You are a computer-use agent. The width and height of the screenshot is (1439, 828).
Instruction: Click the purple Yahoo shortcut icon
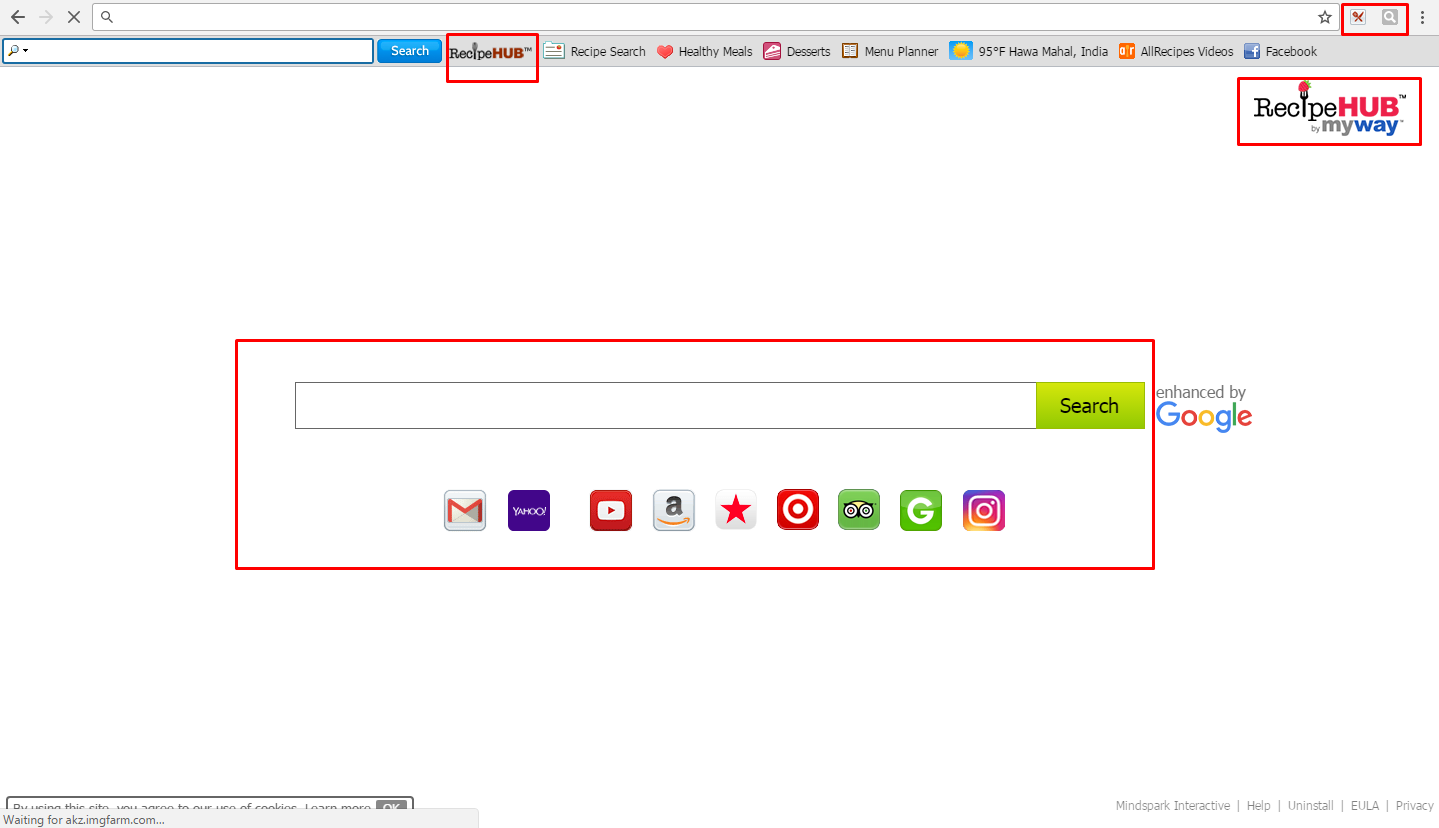coord(529,511)
